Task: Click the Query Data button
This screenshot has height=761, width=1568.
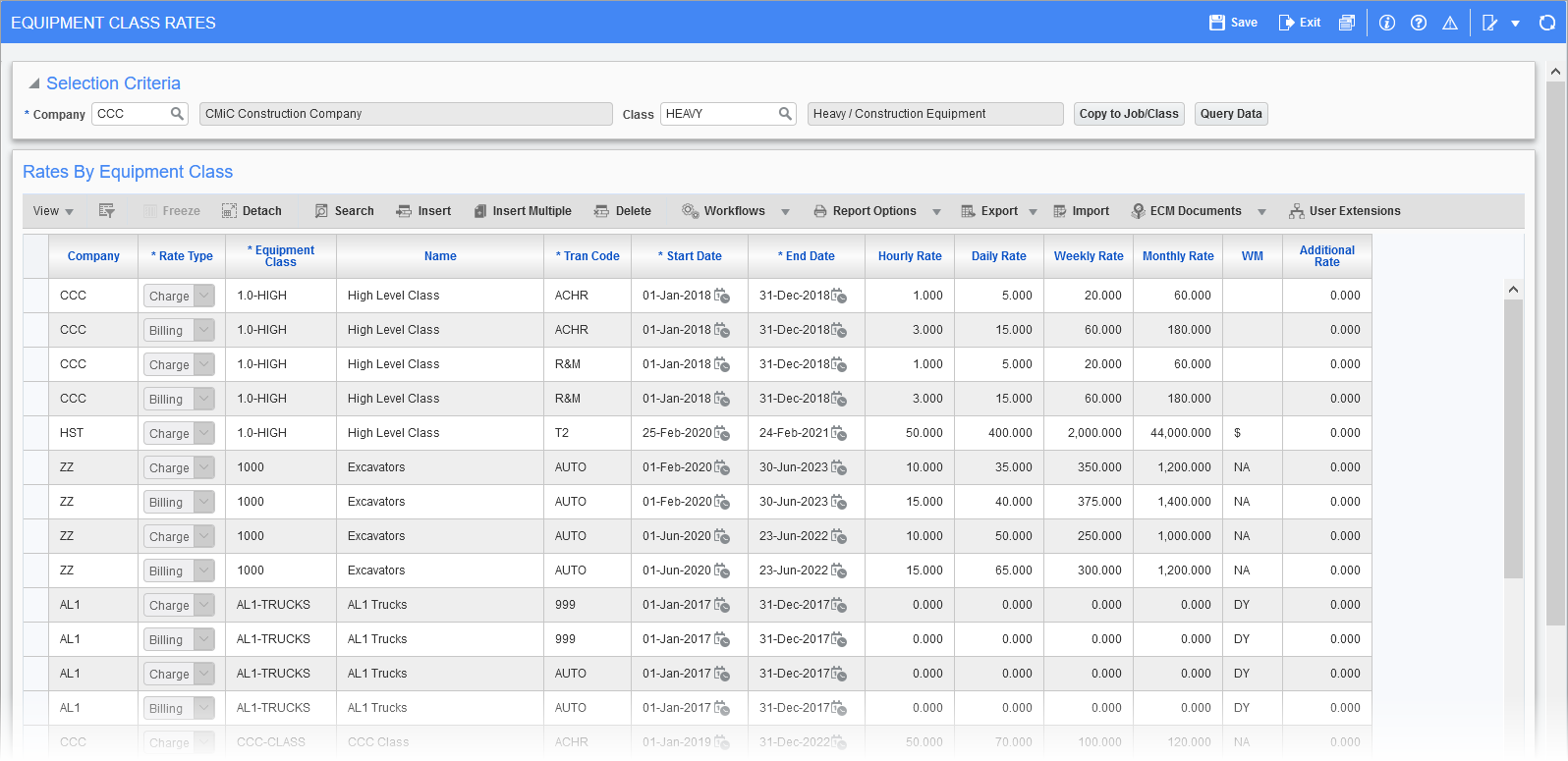Action: coord(1230,114)
